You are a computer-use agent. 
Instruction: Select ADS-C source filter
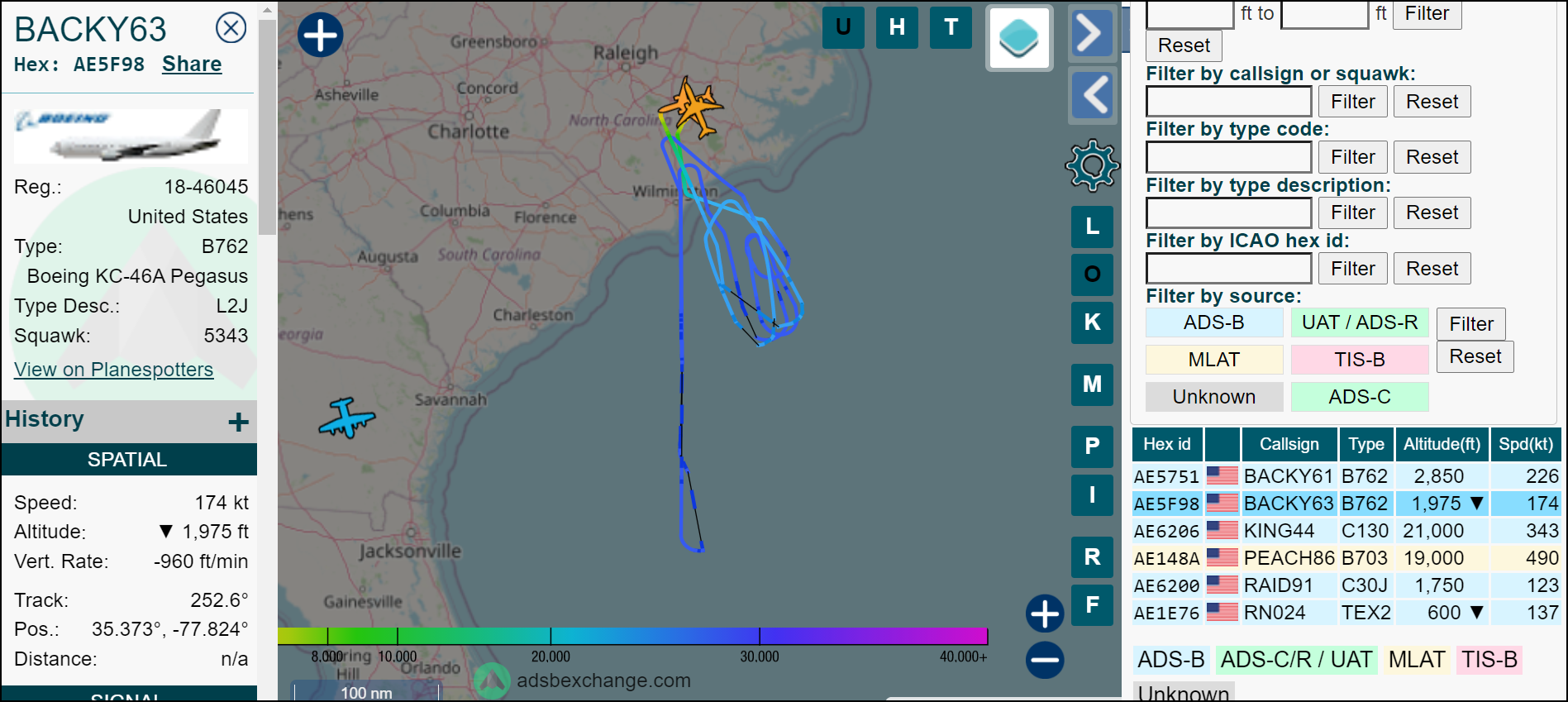point(1360,397)
